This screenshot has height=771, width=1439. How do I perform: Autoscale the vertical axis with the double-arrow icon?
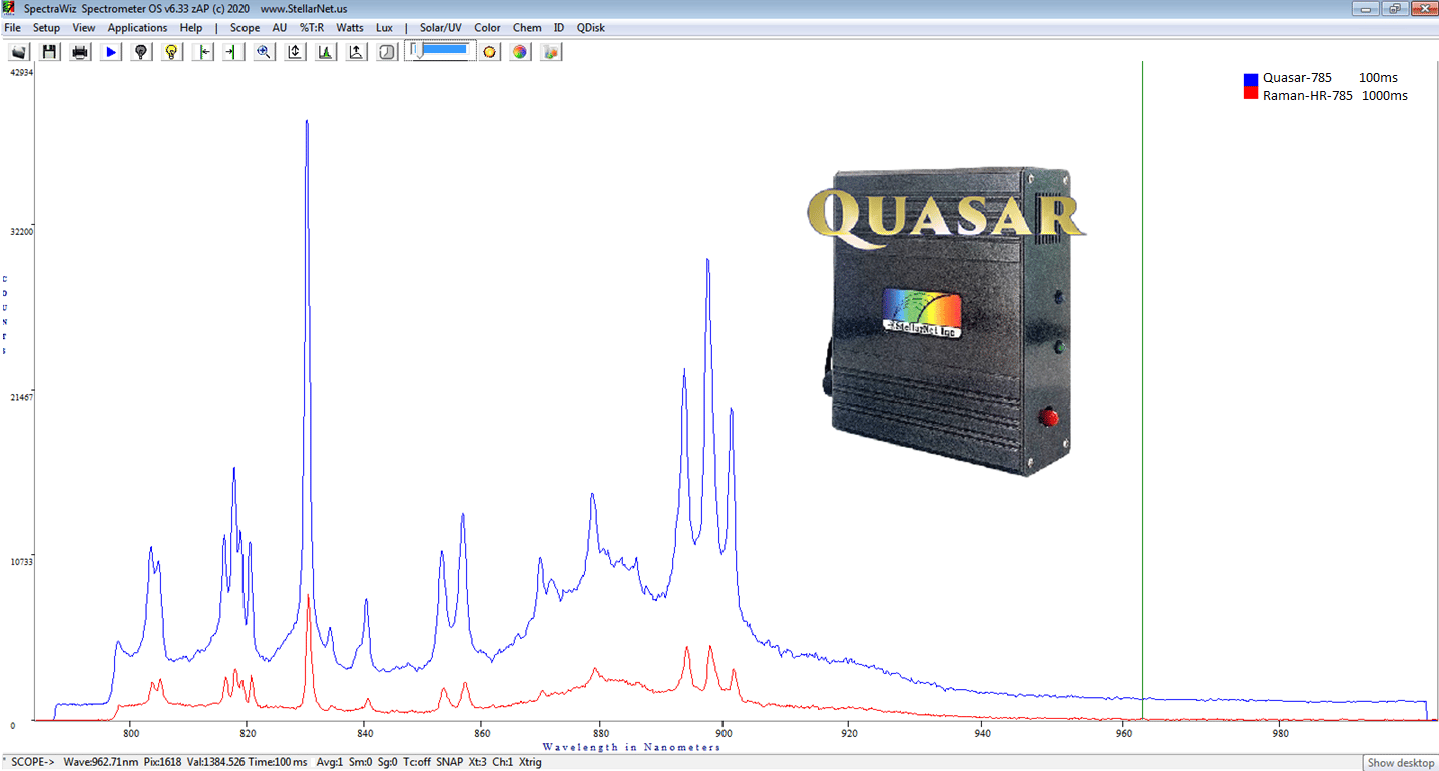pyautogui.click(x=293, y=51)
